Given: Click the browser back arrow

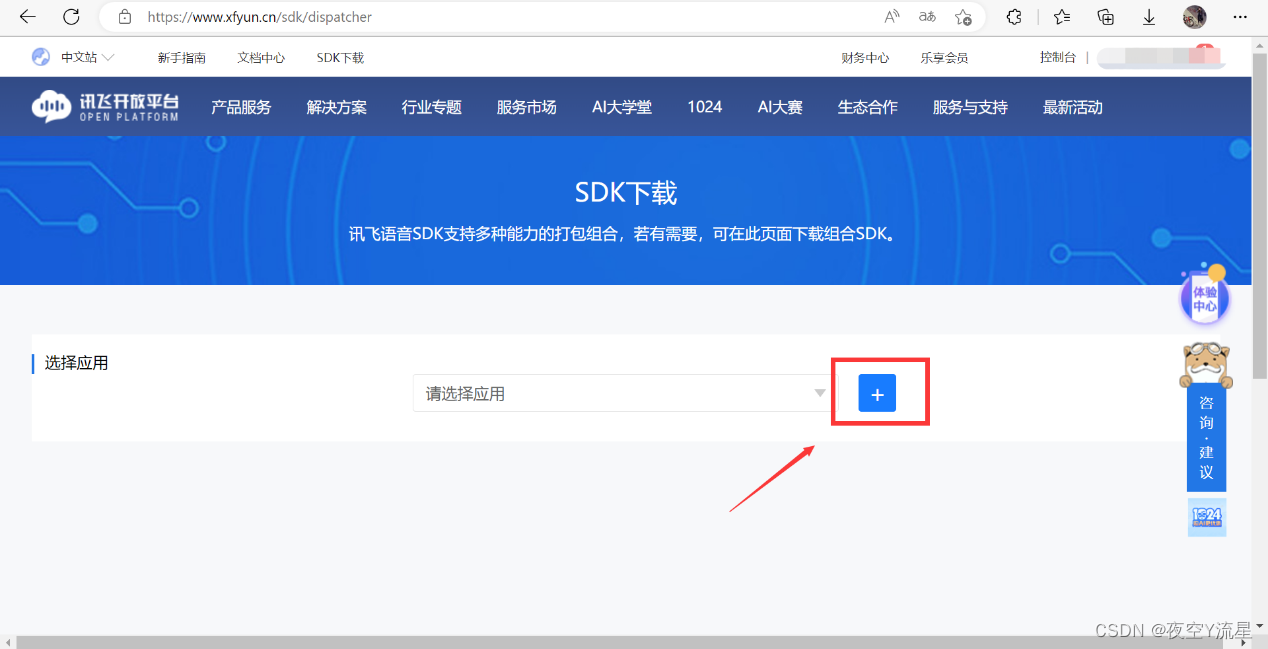Looking at the screenshot, I should 28,17.
